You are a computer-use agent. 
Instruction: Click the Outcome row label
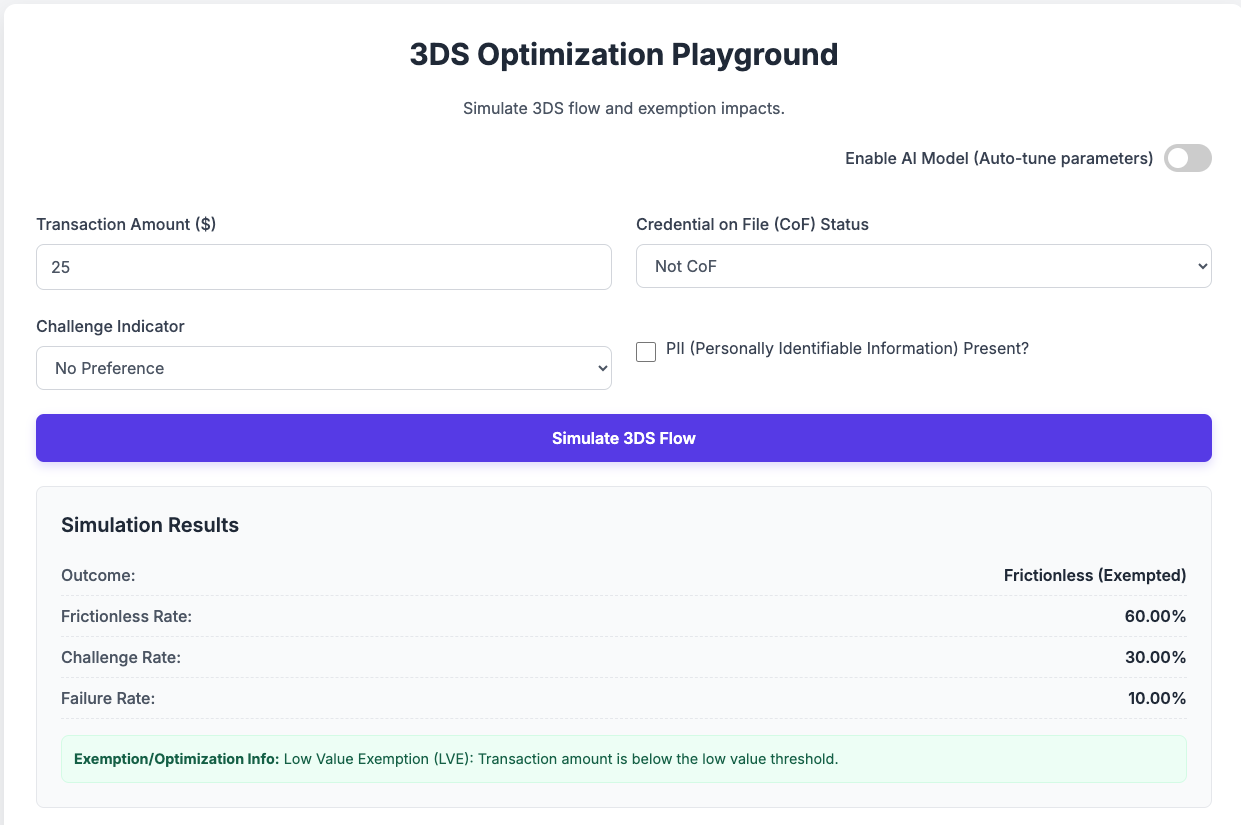tap(98, 575)
